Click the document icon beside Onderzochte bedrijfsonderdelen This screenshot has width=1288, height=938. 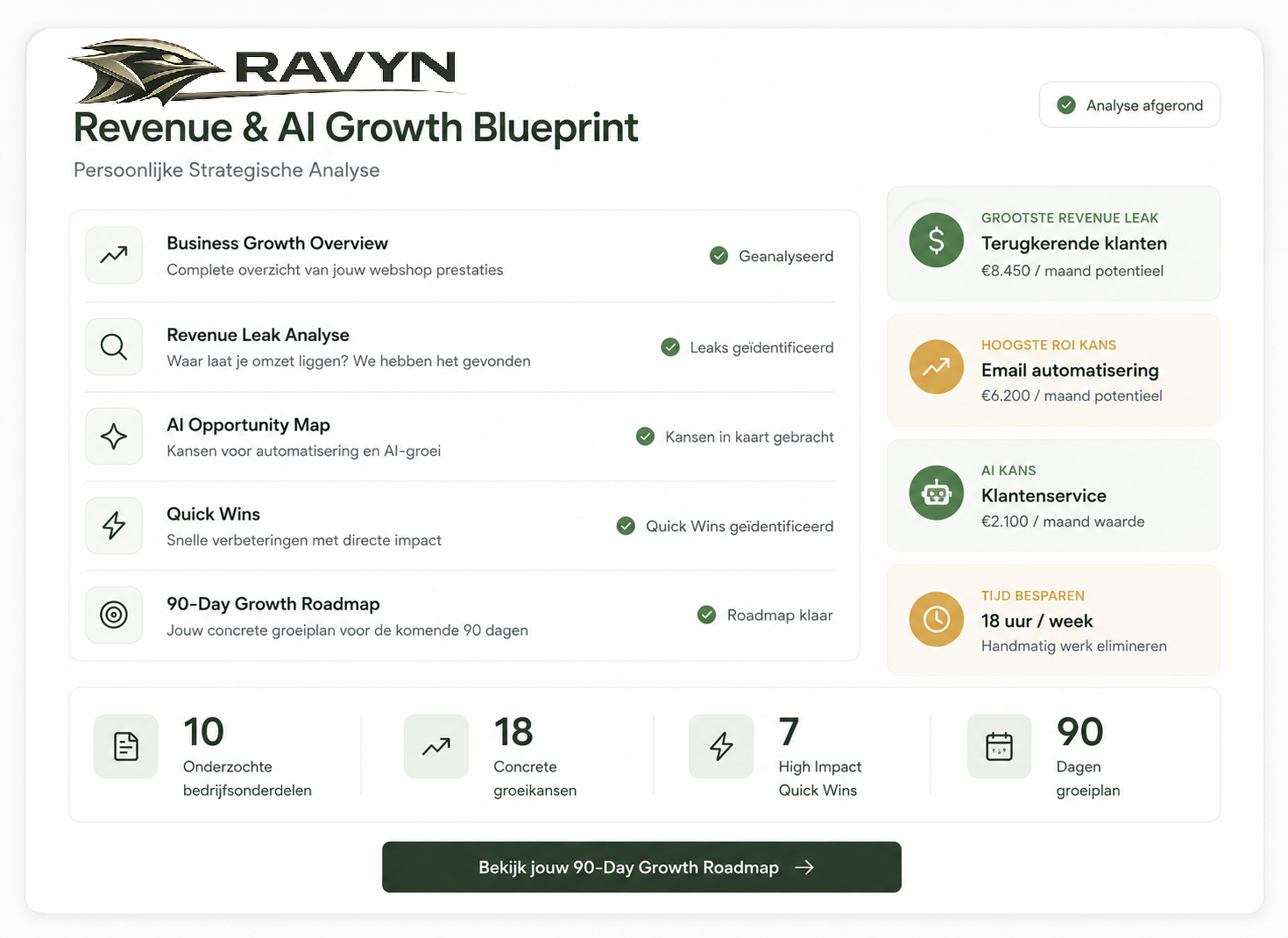[x=126, y=746]
